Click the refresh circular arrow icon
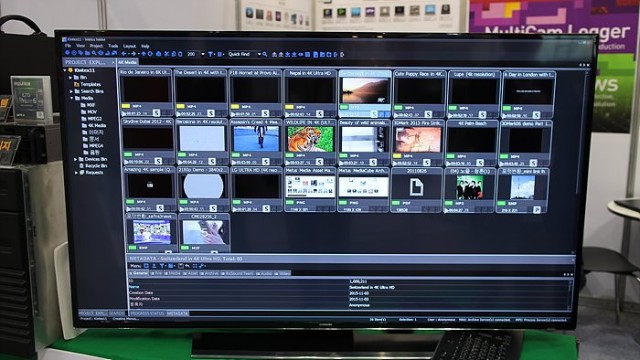Screen dimensions: 640x360 [150, 54]
